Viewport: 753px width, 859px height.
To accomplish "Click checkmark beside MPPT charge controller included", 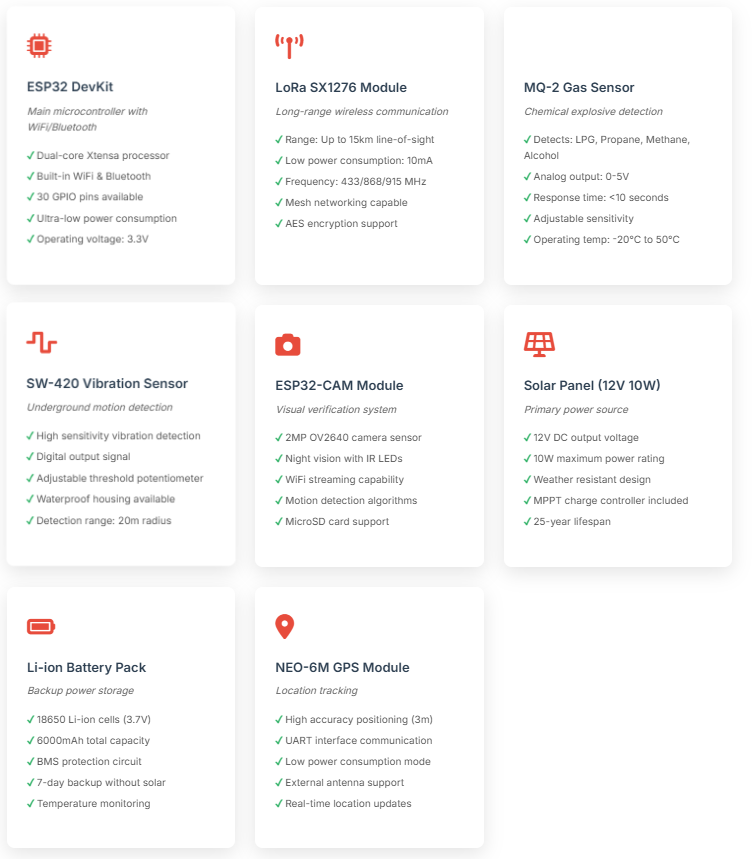I will [527, 501].
